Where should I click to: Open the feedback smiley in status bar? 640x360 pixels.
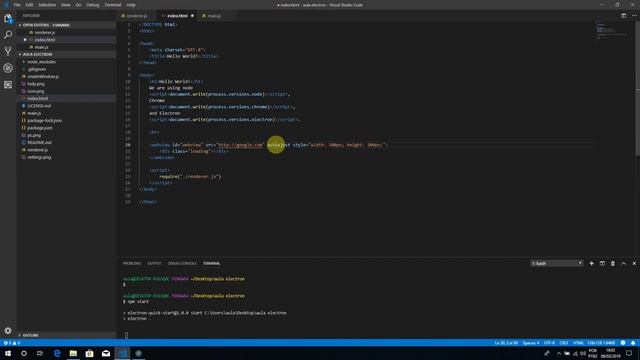pyautogui.click(x=623, y=343)
